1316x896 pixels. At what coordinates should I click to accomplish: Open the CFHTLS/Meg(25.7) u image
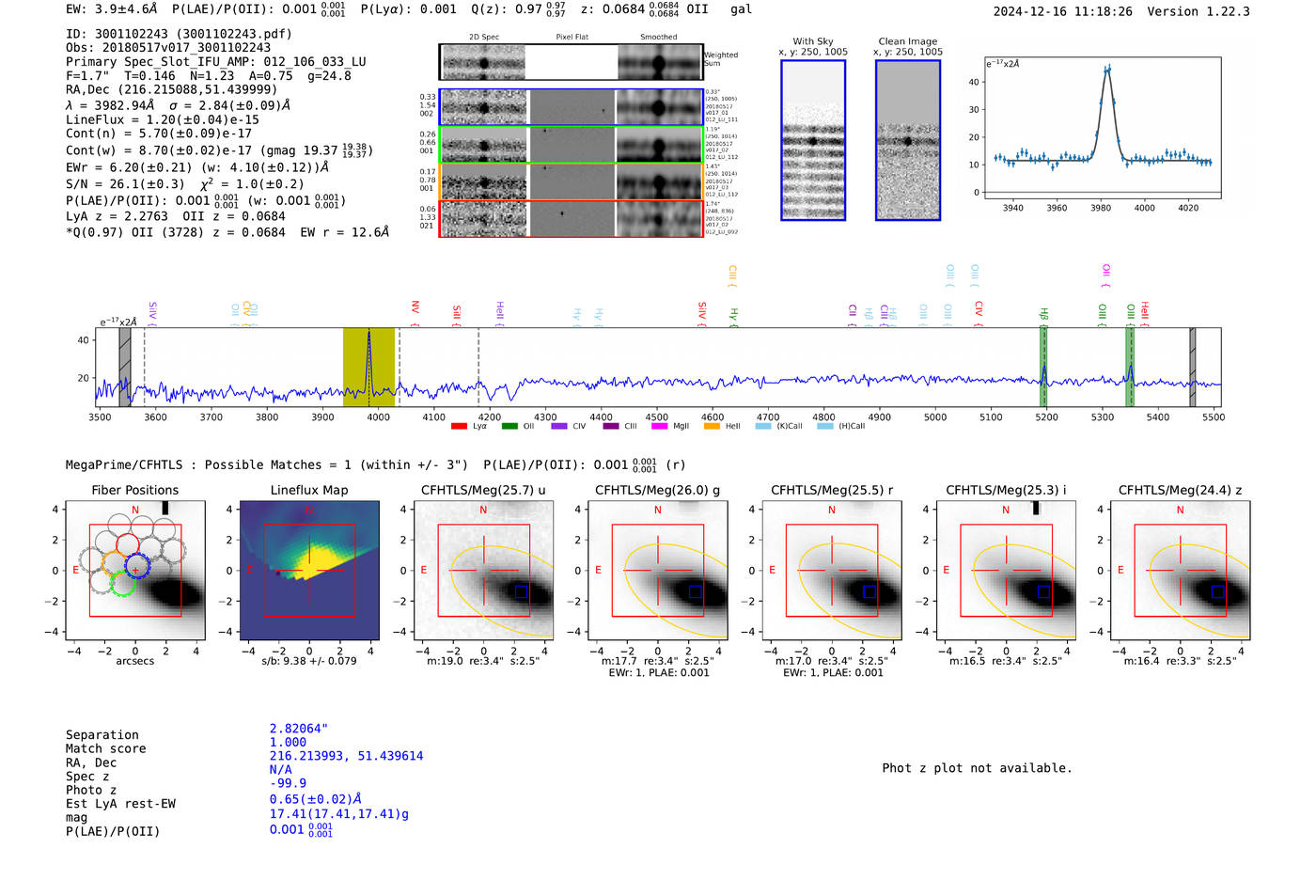point(483,571)
